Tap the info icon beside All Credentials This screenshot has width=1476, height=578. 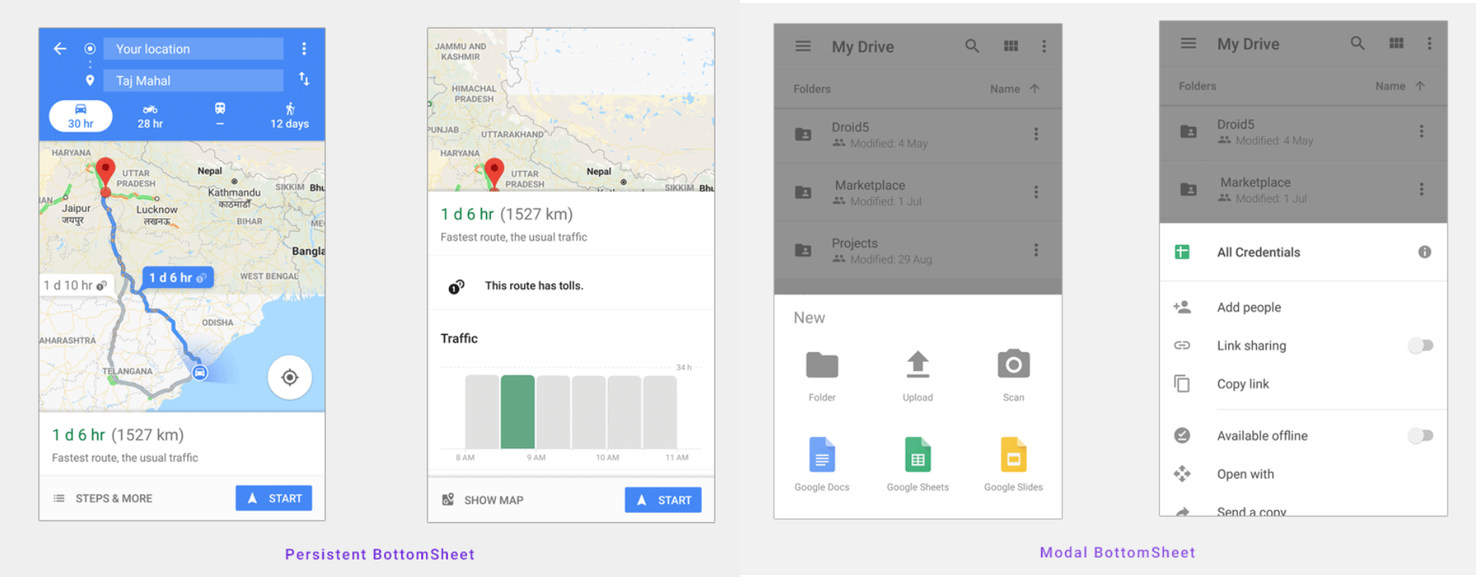(1424, 252)
